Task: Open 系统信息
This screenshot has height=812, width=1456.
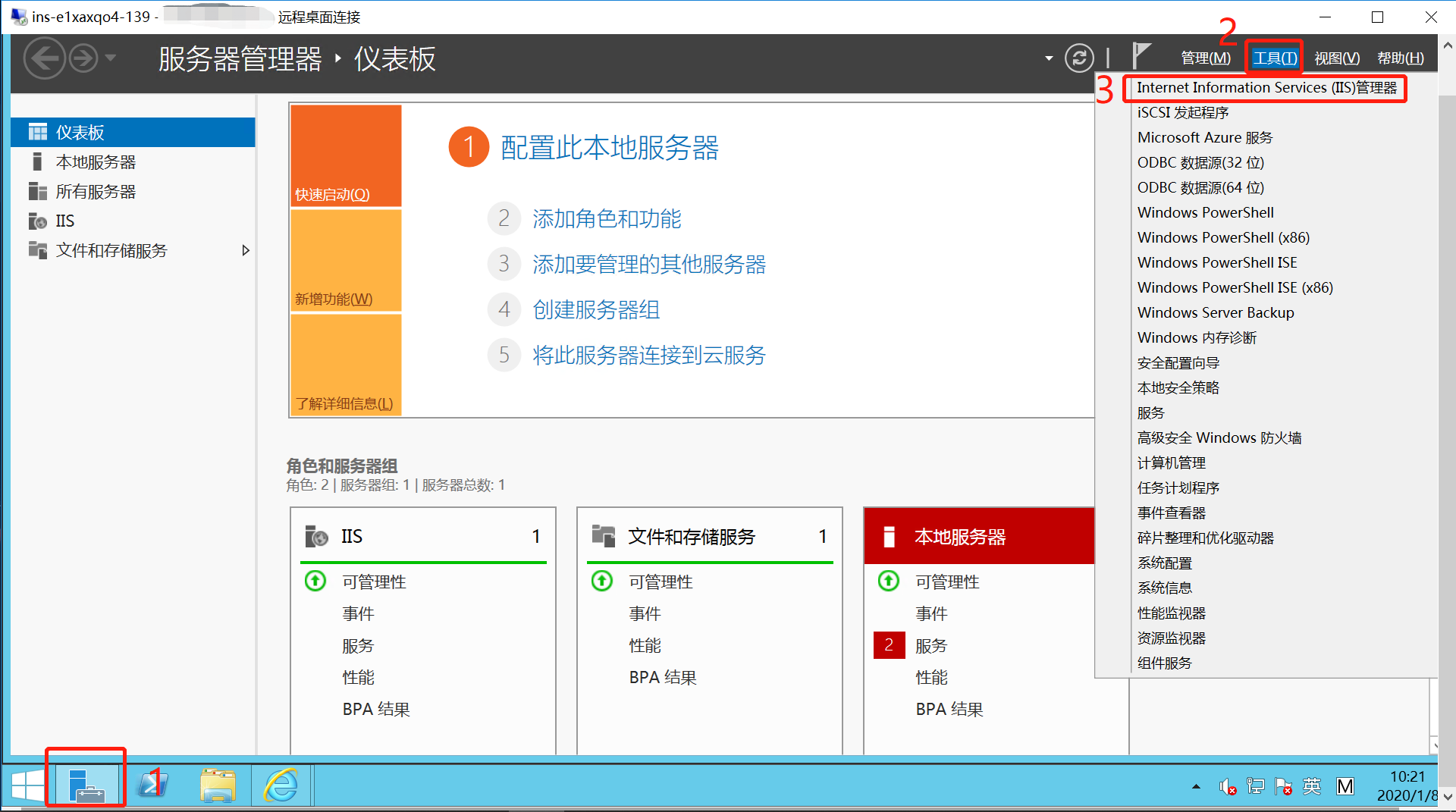Action: click(x=1165, y=588)
